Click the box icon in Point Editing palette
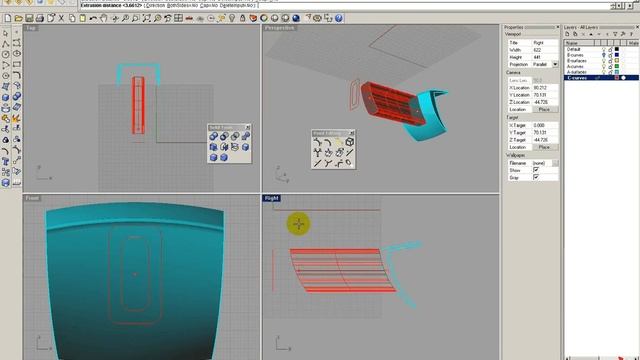This screenshot has height=360, width=640. point(349,142)
